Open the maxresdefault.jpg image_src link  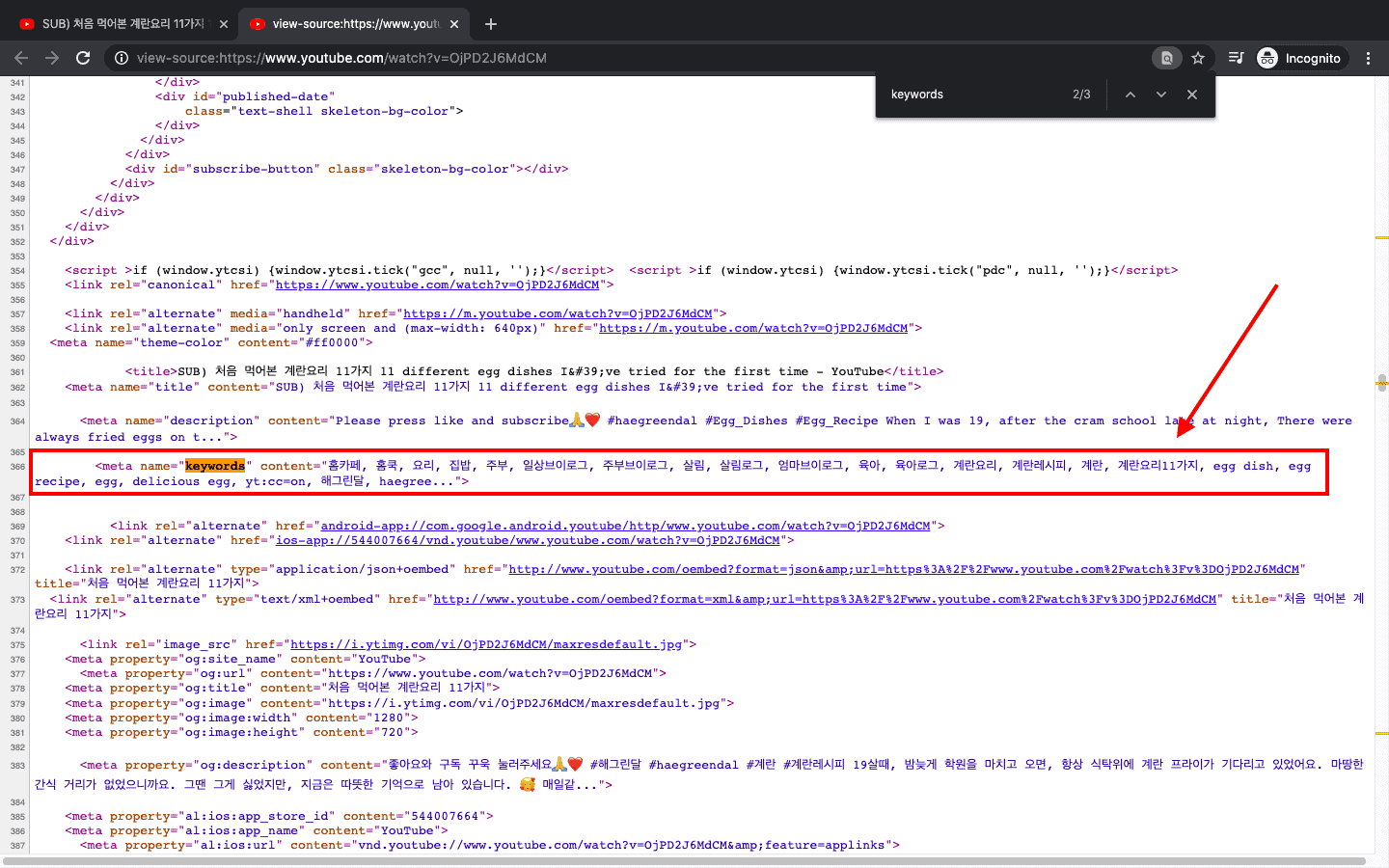point(486,644)
